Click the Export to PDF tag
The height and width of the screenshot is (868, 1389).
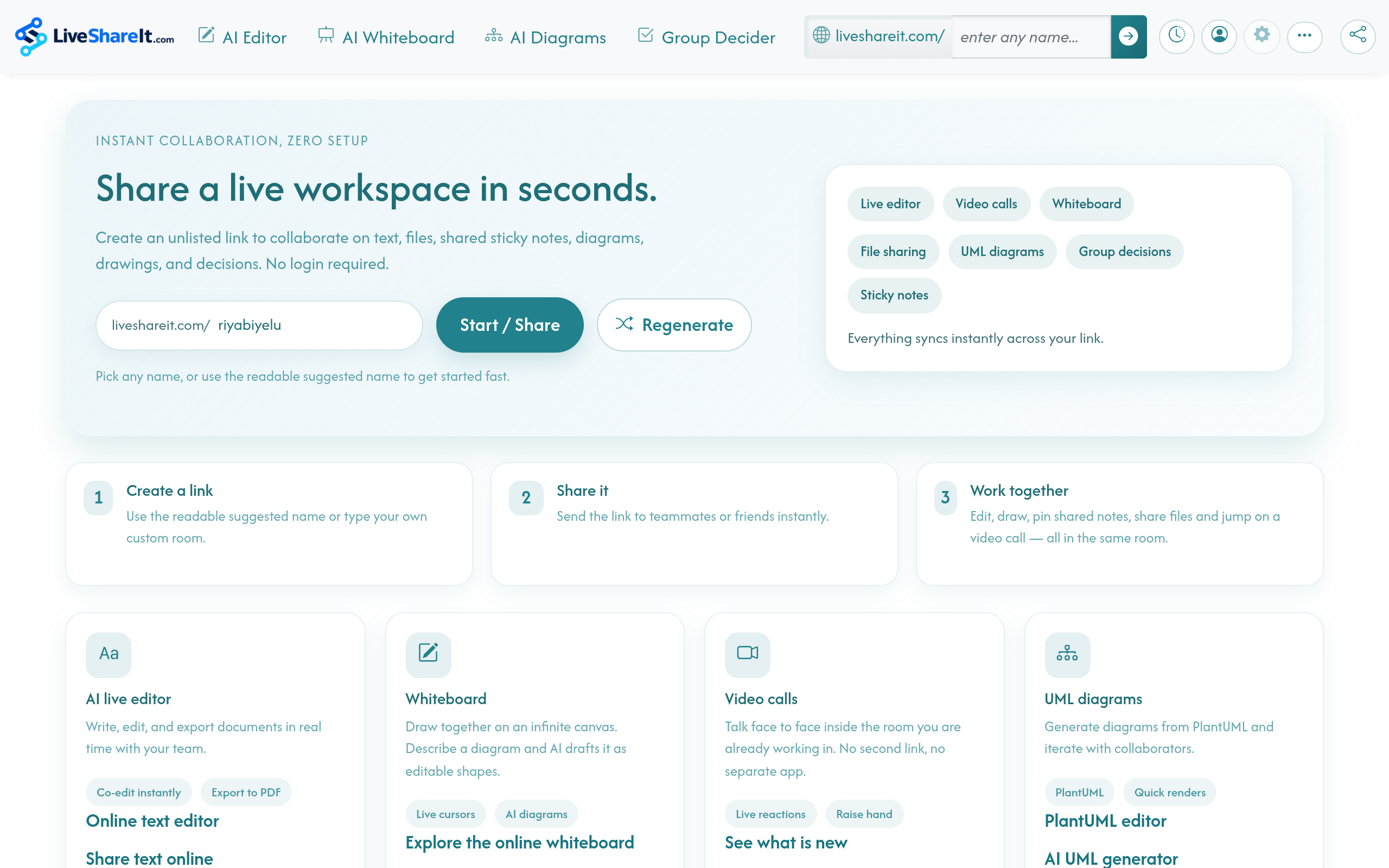pos(246,792)
